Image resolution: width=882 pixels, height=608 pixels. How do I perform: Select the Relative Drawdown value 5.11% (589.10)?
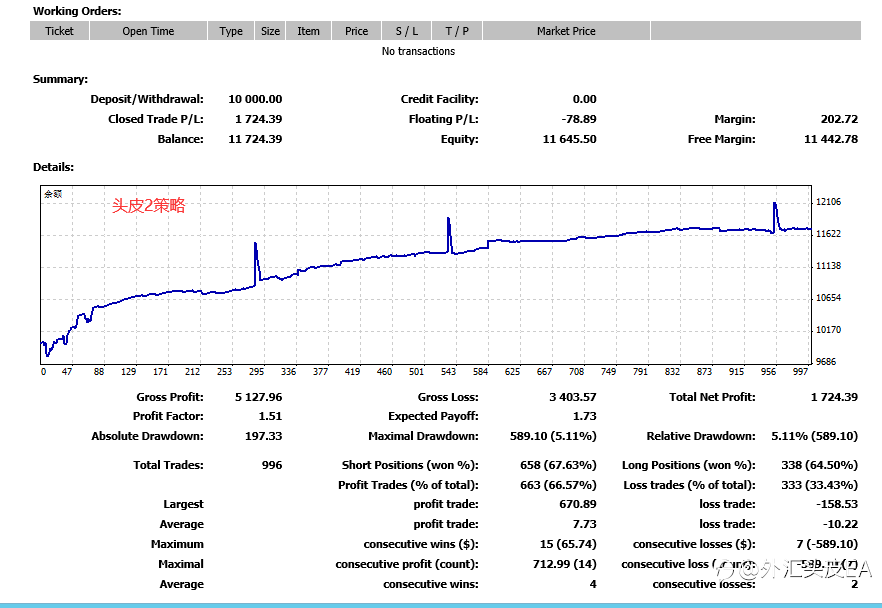814,436
